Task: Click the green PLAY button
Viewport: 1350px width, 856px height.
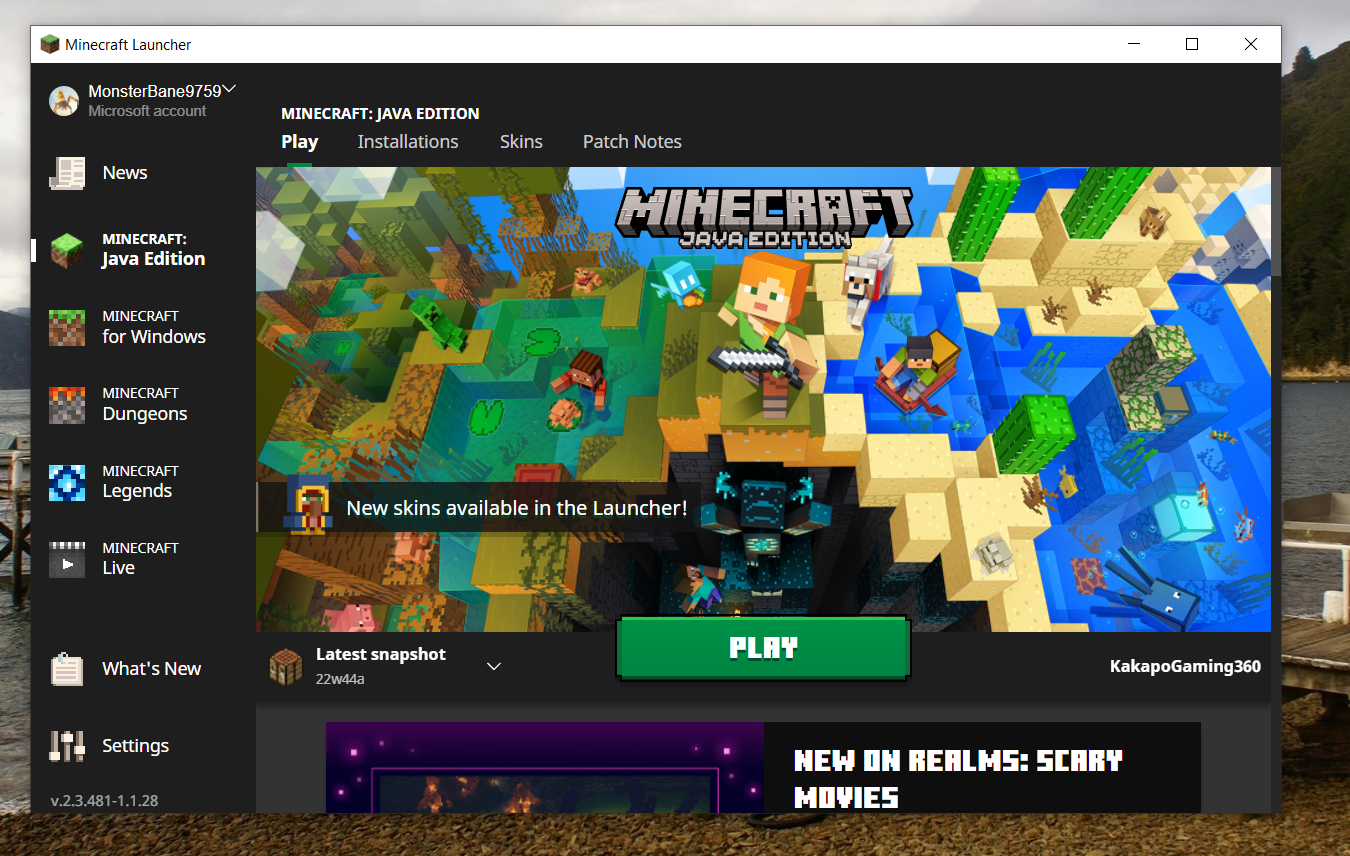Action: pos(763,648)
